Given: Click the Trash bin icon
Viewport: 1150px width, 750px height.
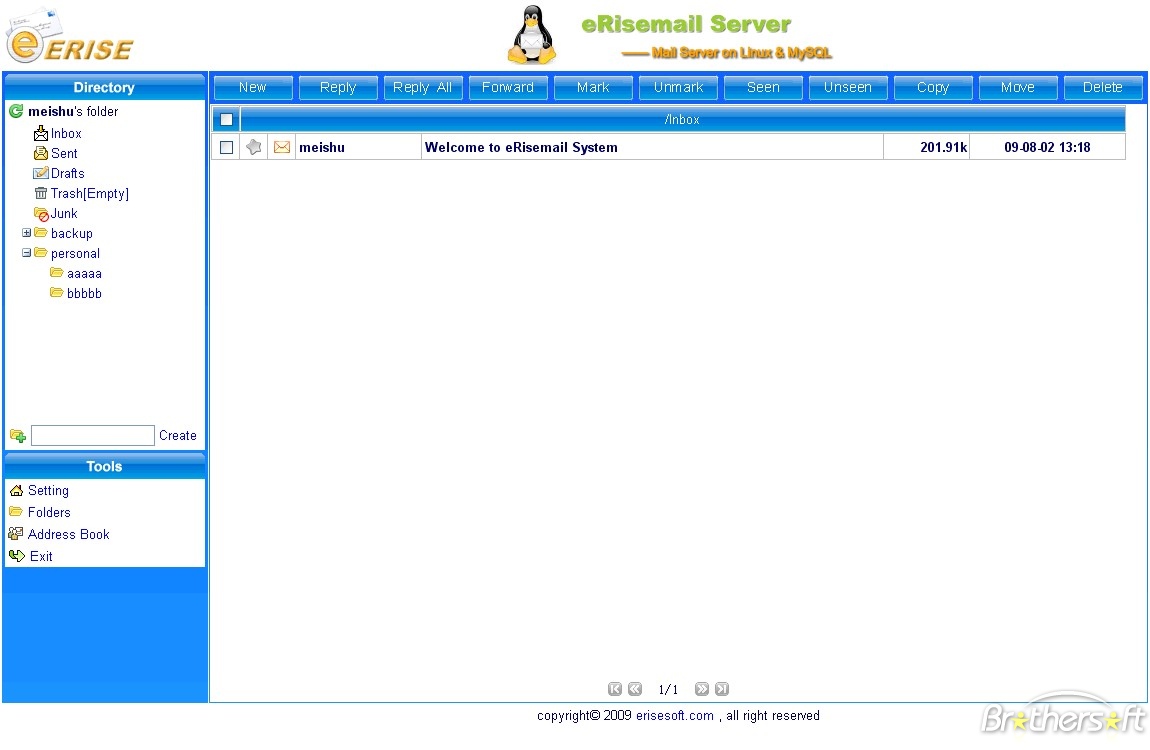Looking at the screenshot, I should coord(41,193).
